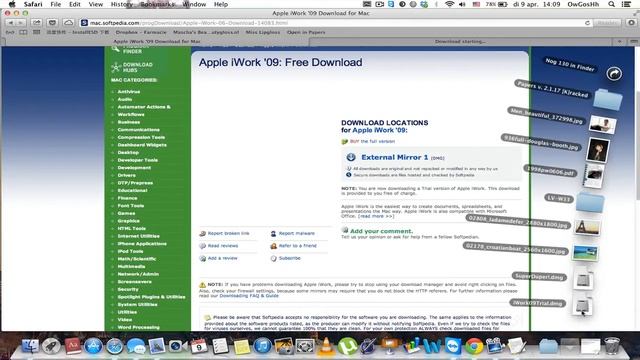Click the 'Subscribe' link
The image size is (640, 360).
[289, 258]
